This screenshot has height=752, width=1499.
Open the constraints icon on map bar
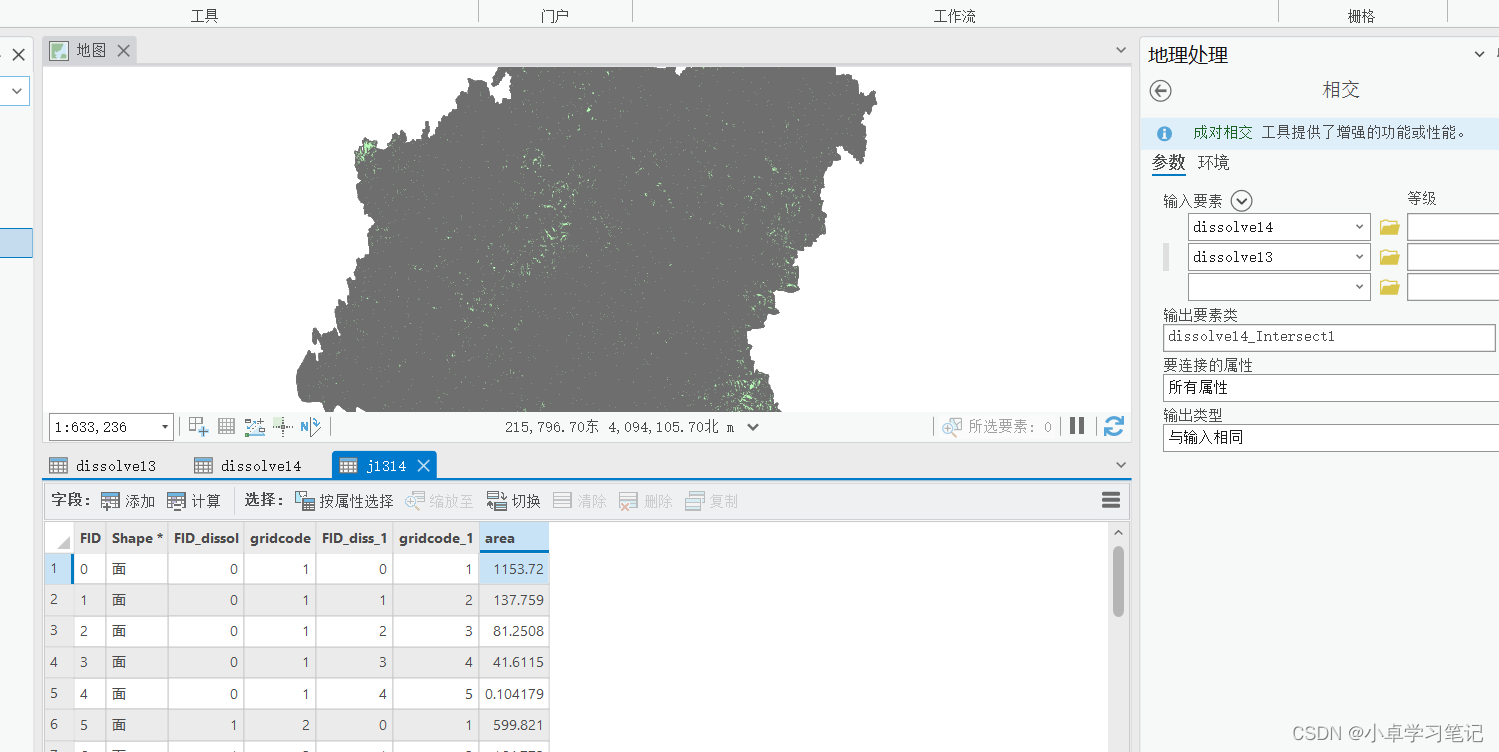255,427
